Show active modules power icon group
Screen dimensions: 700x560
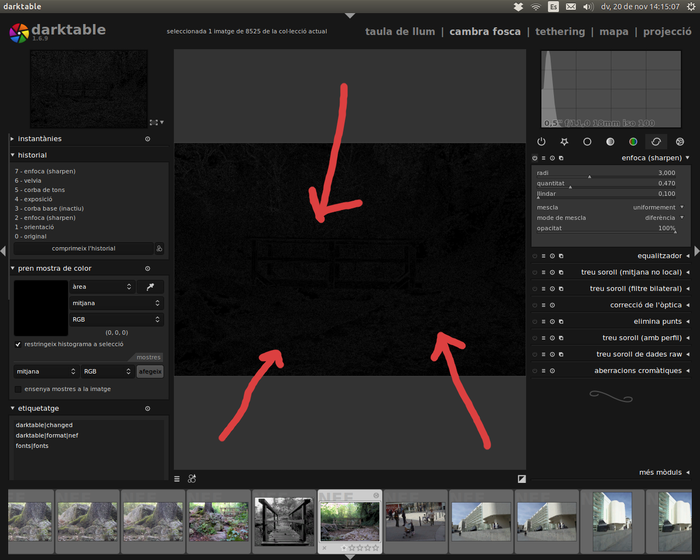tap(541, 142)
